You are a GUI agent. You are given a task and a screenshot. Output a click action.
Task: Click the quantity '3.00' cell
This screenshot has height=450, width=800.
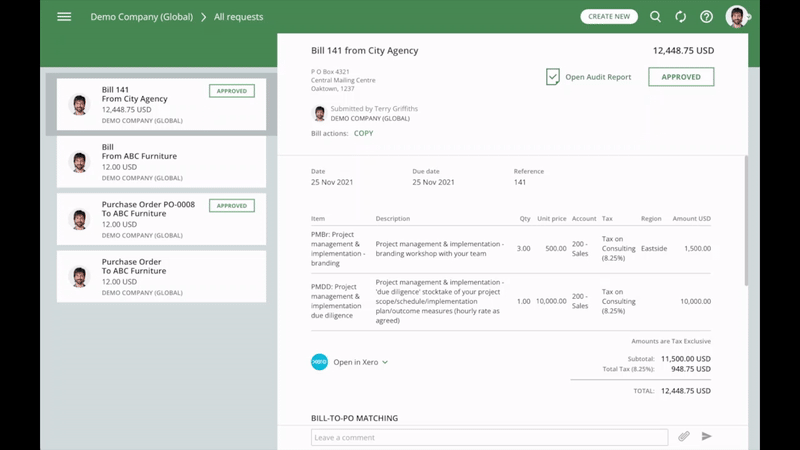tap(523, 248)
